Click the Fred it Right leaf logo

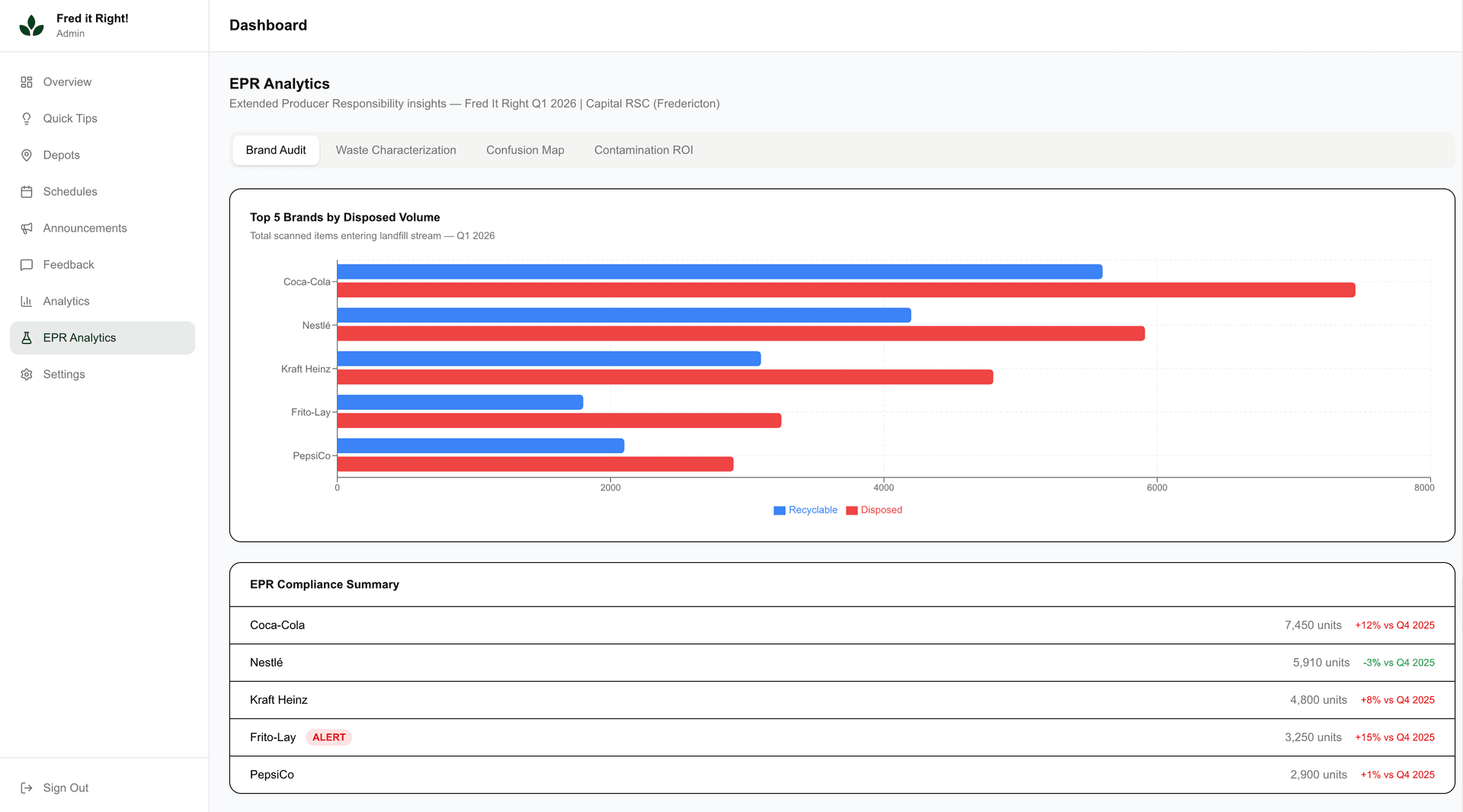pos(31,26)
